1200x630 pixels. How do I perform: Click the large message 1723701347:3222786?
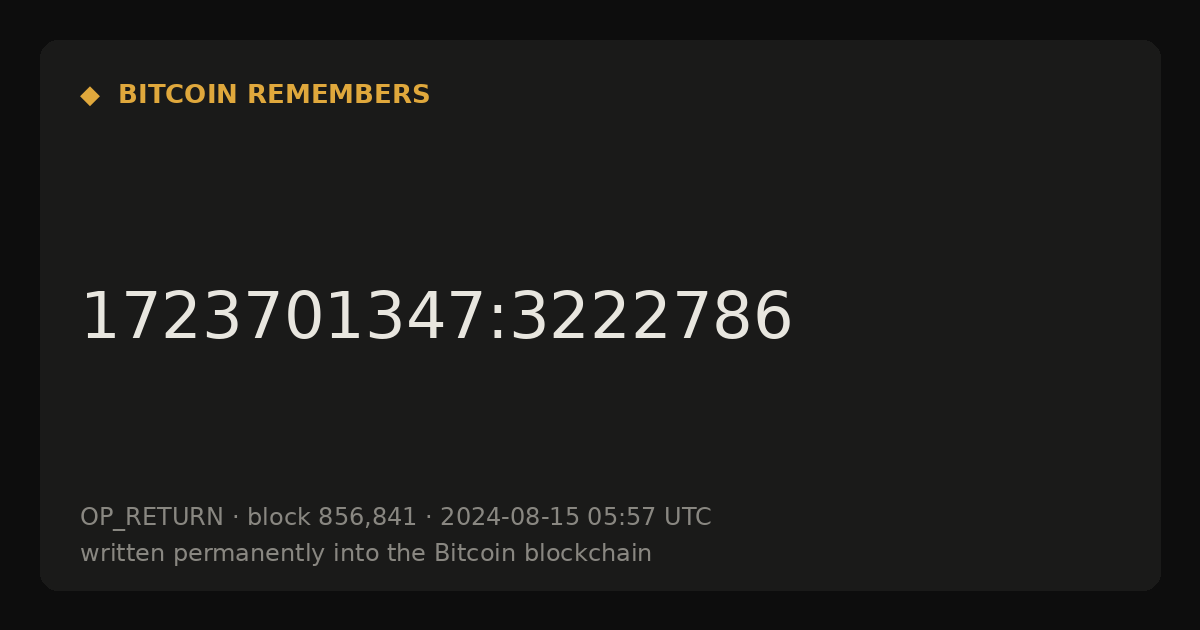(x=436, y=318)
